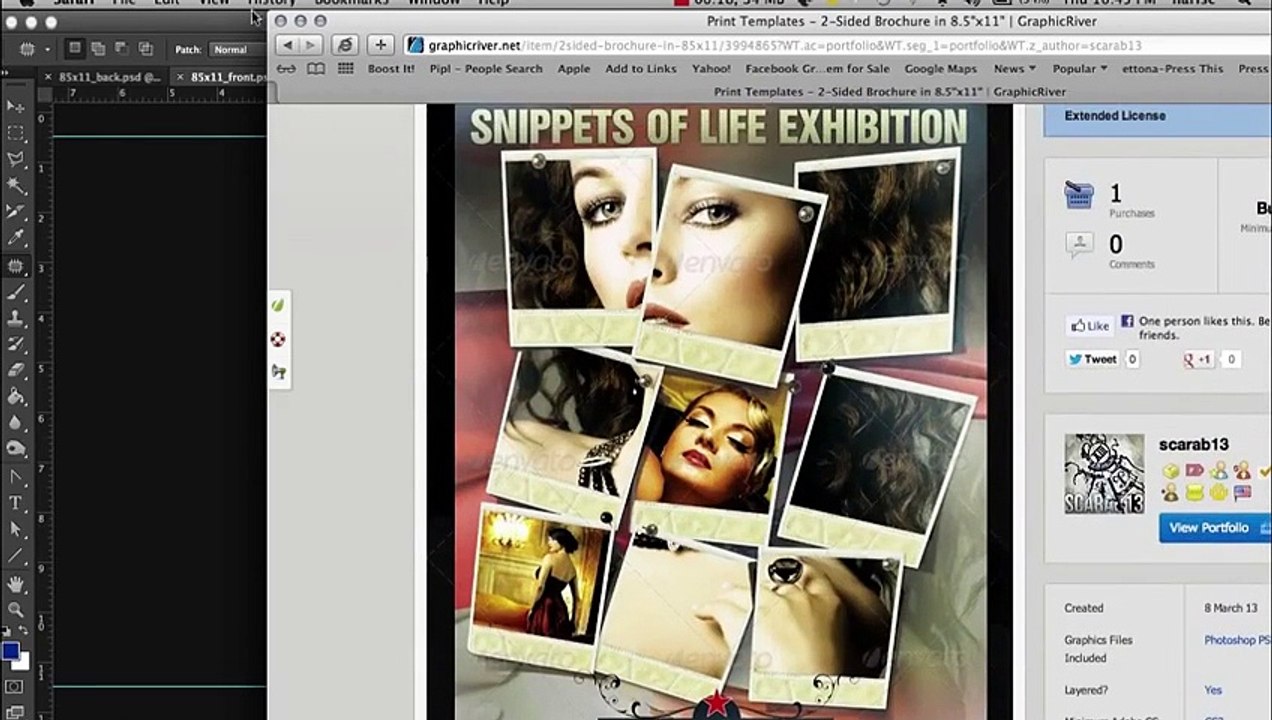Select the Path Selection tool
This screenshot has width=1272, height=720.
15,529
